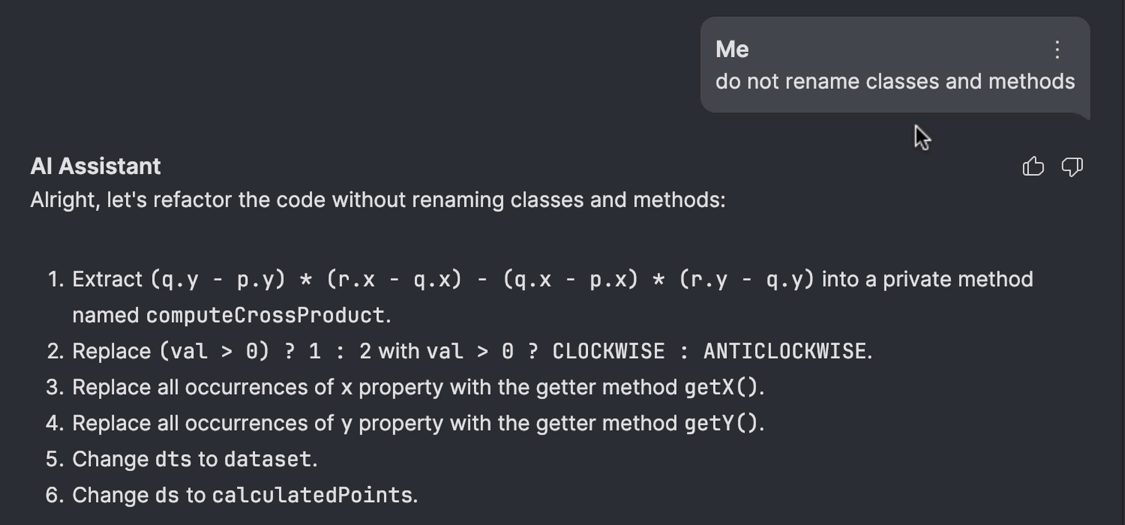Click the 'do not rename classes and methods' message
Screen dimensions: 1125x525
(895, 82)
